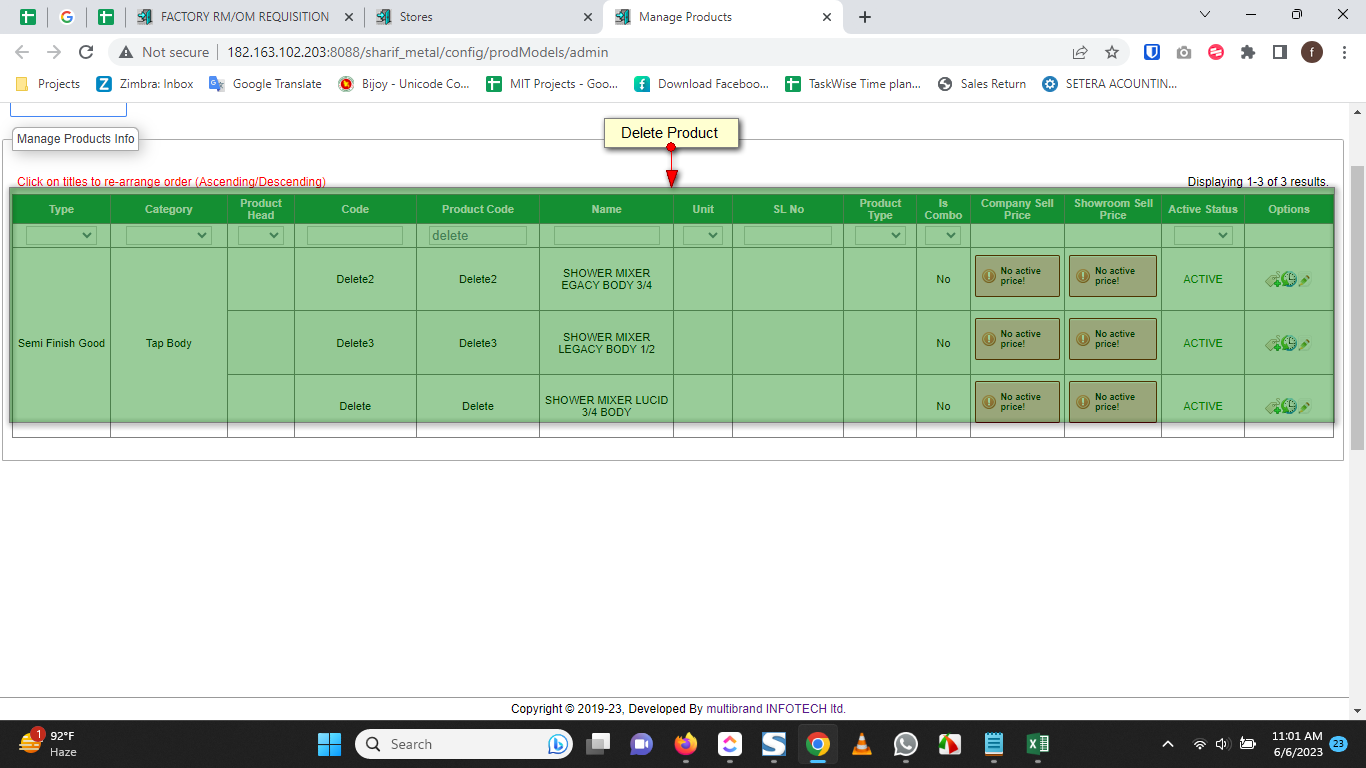1366x768 pixels.
Task: Click the edit pencil for SHOWER MIXER LUCID
Action: coord(1304,407)
